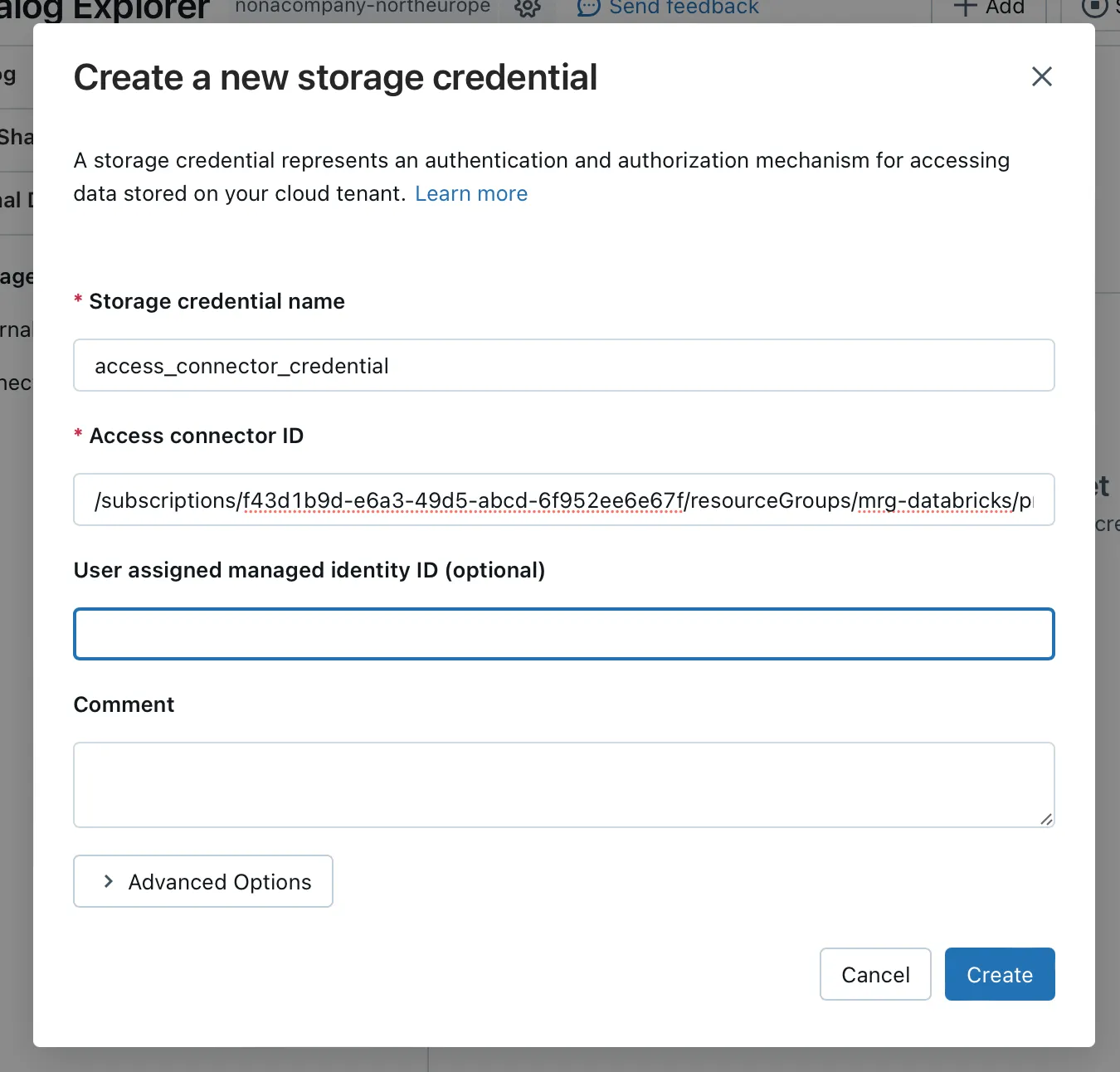Click the nonacompany-northeurope workspace name
The image size is (1120, 1072).
[x=363, y=7]
